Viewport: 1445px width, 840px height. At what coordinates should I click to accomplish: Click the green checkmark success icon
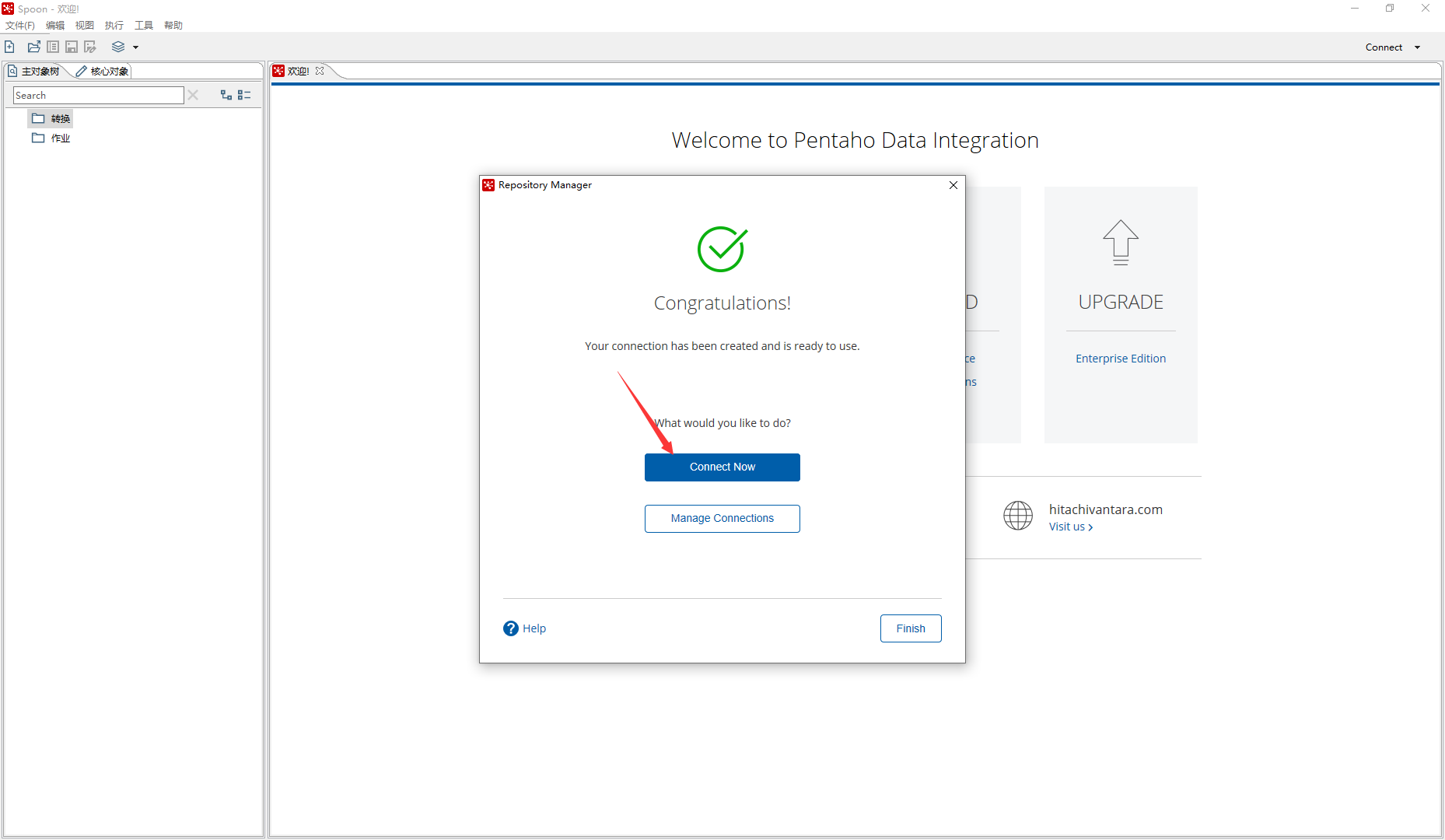point(722,249)
